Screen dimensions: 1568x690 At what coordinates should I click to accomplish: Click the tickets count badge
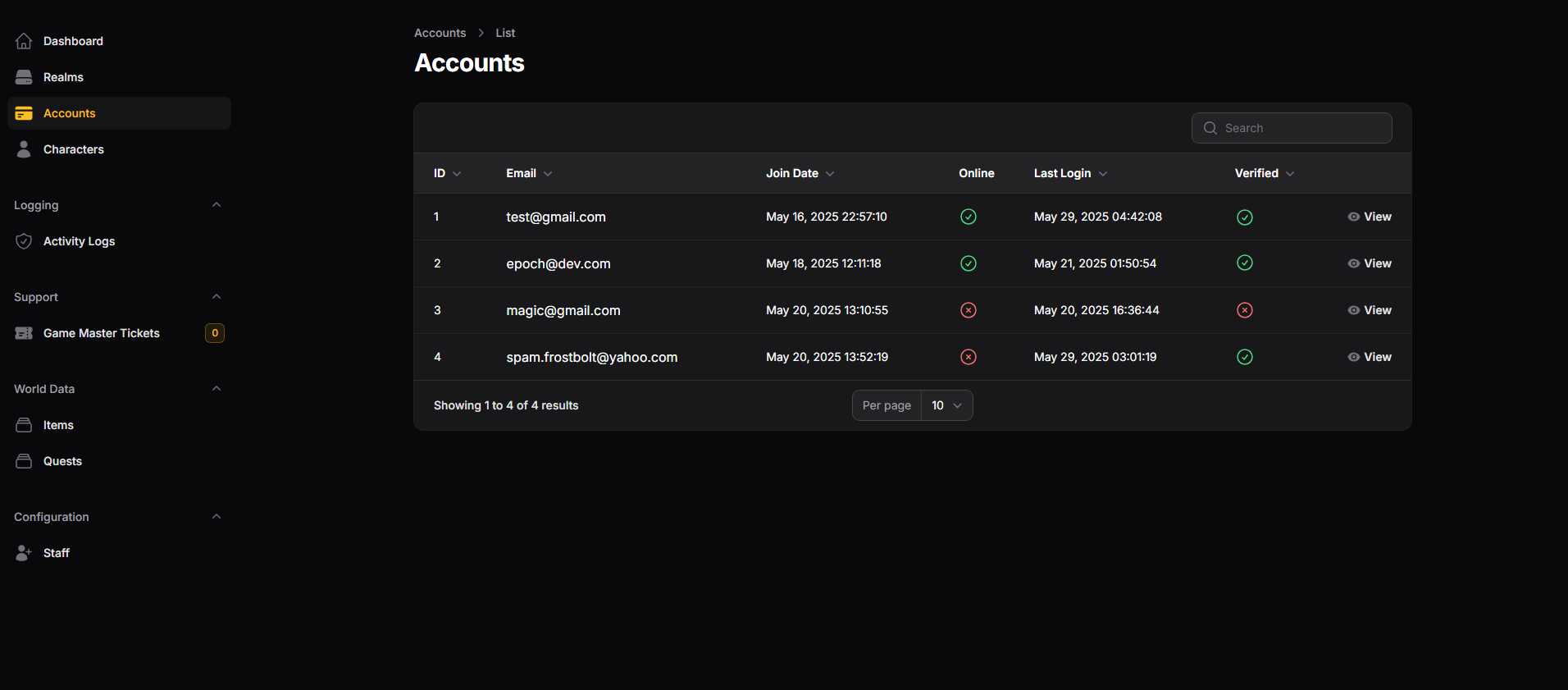point(215,333)
